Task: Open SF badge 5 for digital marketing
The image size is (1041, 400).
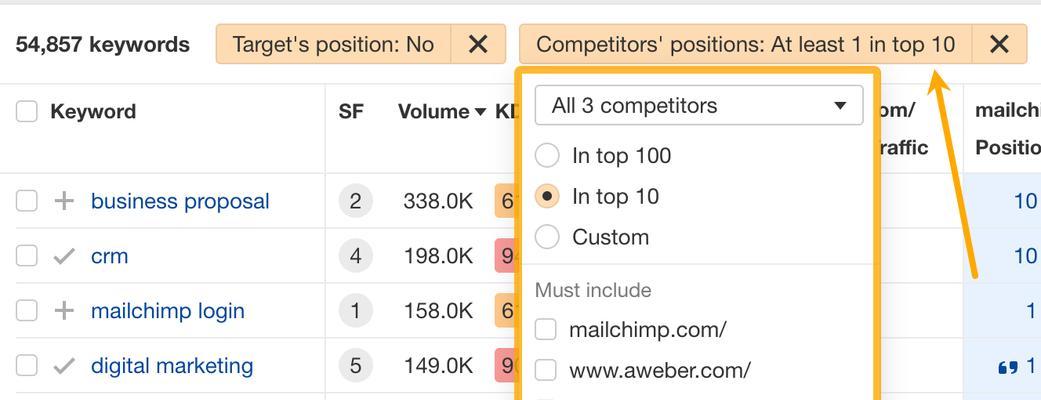Action: click(355, 365)
